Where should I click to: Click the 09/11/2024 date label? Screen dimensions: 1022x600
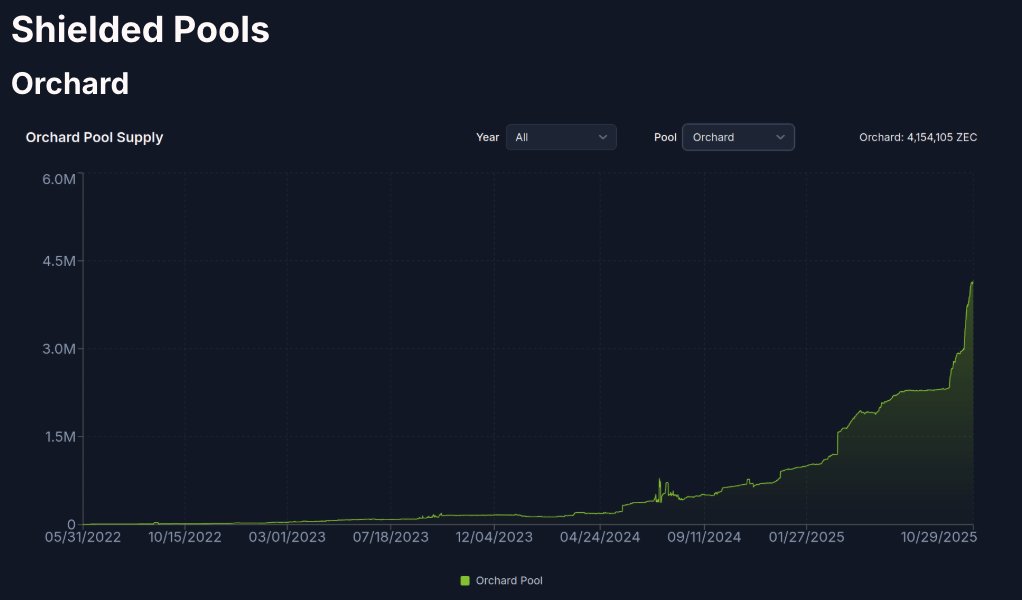[704, 537]
